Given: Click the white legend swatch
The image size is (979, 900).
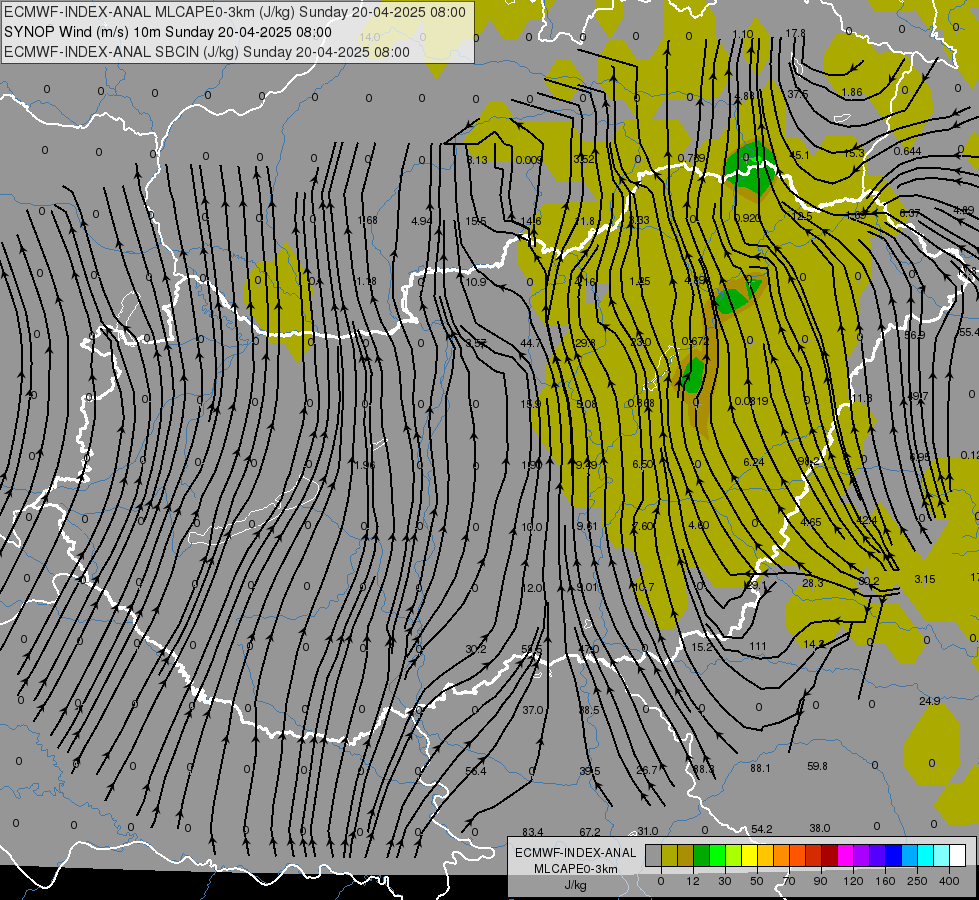Looking at the screenshot, I should (x=957, y=856).
